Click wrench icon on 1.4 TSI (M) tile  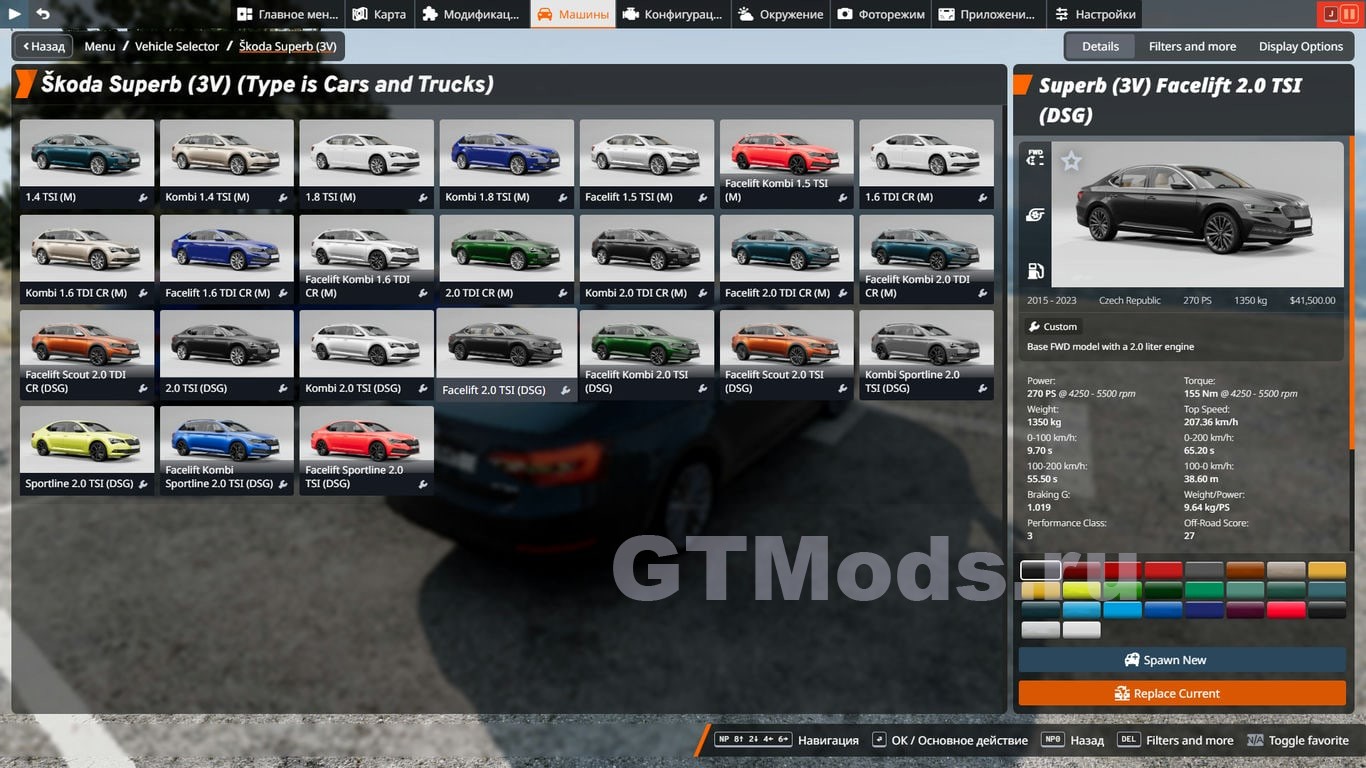click(143, 198)
